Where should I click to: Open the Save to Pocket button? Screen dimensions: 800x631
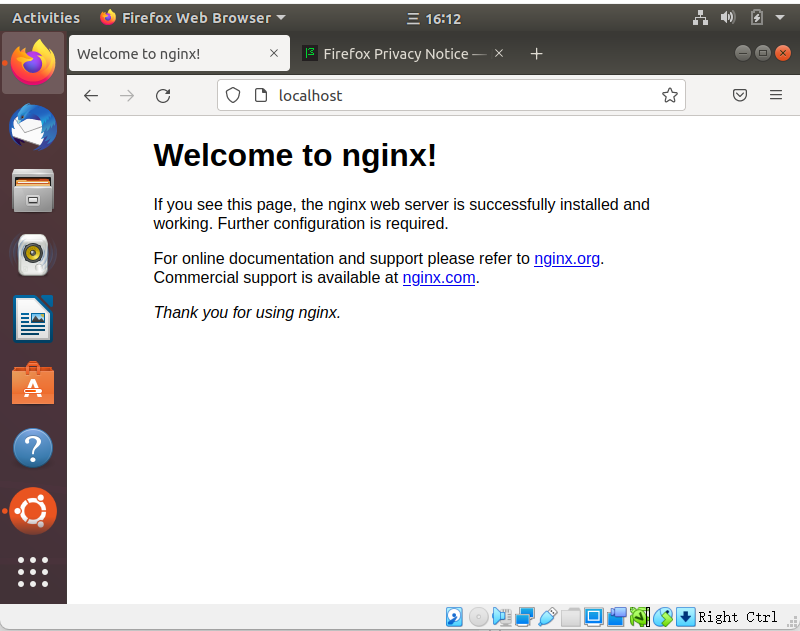click(x=740, y=95)
